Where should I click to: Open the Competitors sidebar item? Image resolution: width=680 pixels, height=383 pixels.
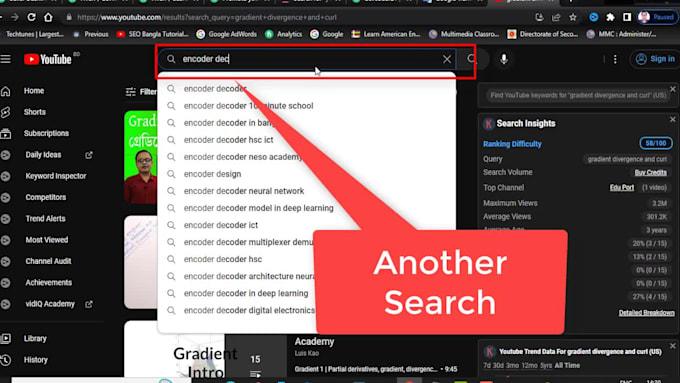(46, 197)
